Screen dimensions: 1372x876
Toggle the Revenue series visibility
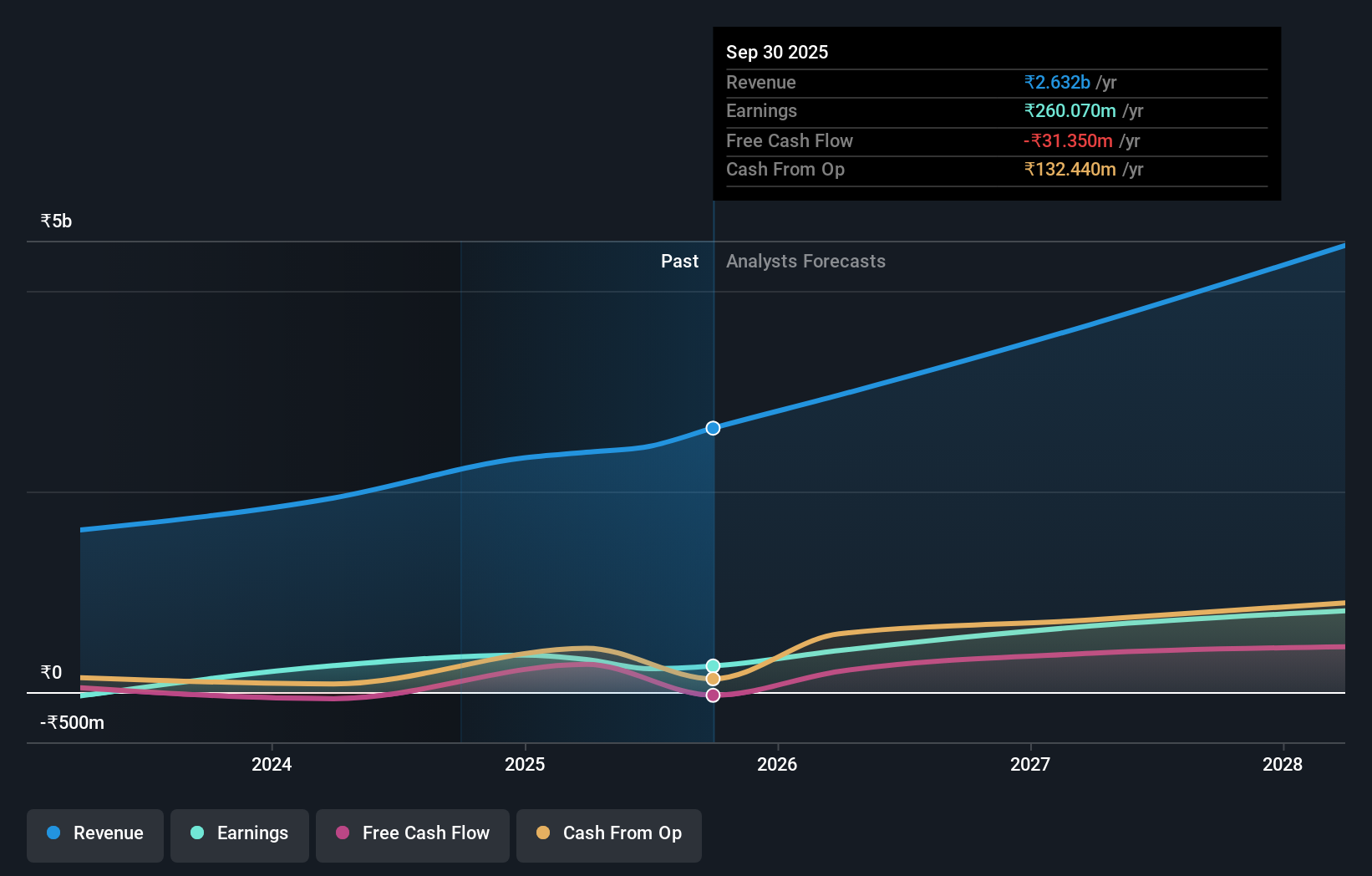tap(94, 833)
